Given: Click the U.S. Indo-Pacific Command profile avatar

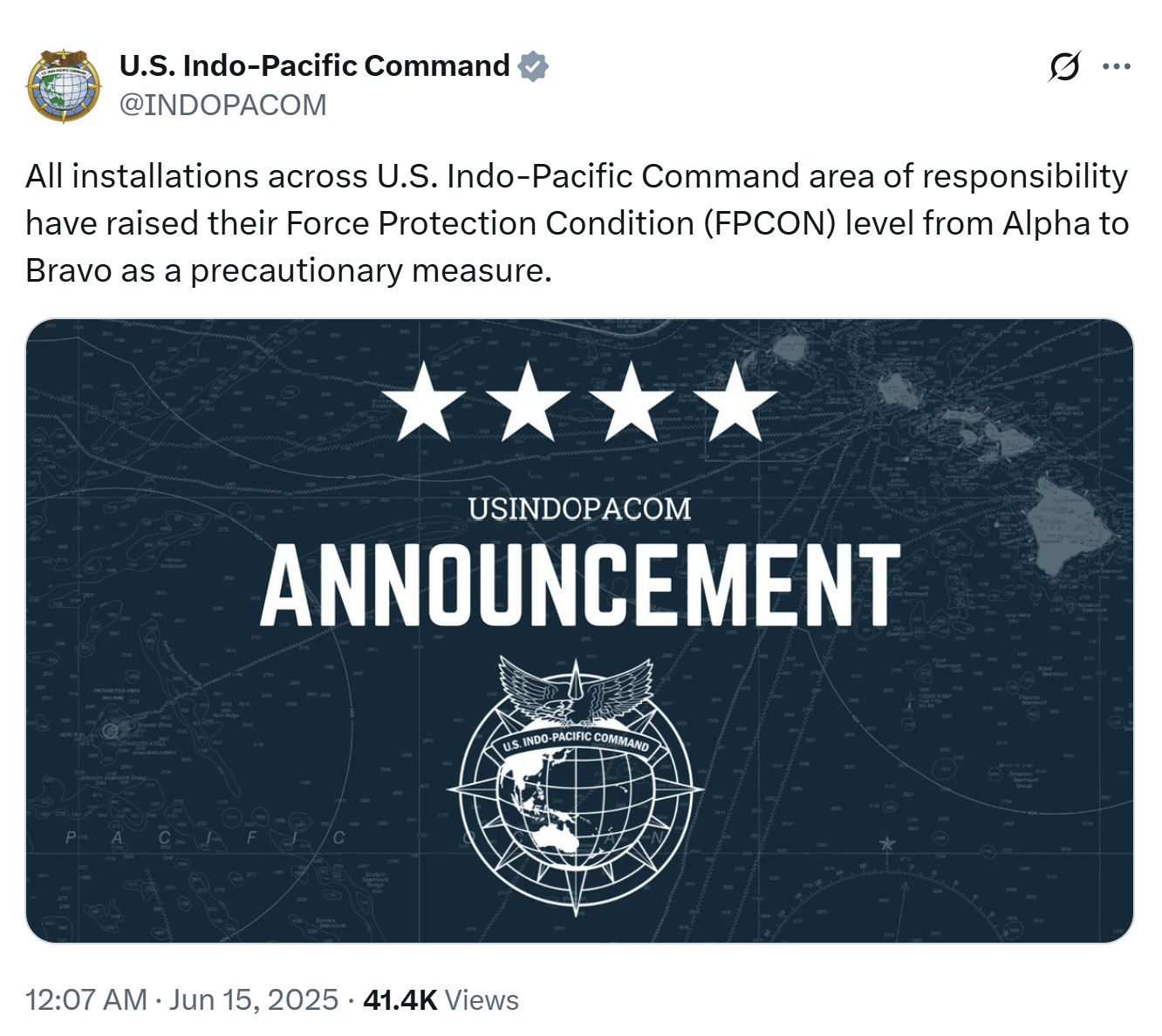Looking at the screenshot, I should tap(64, 85).
